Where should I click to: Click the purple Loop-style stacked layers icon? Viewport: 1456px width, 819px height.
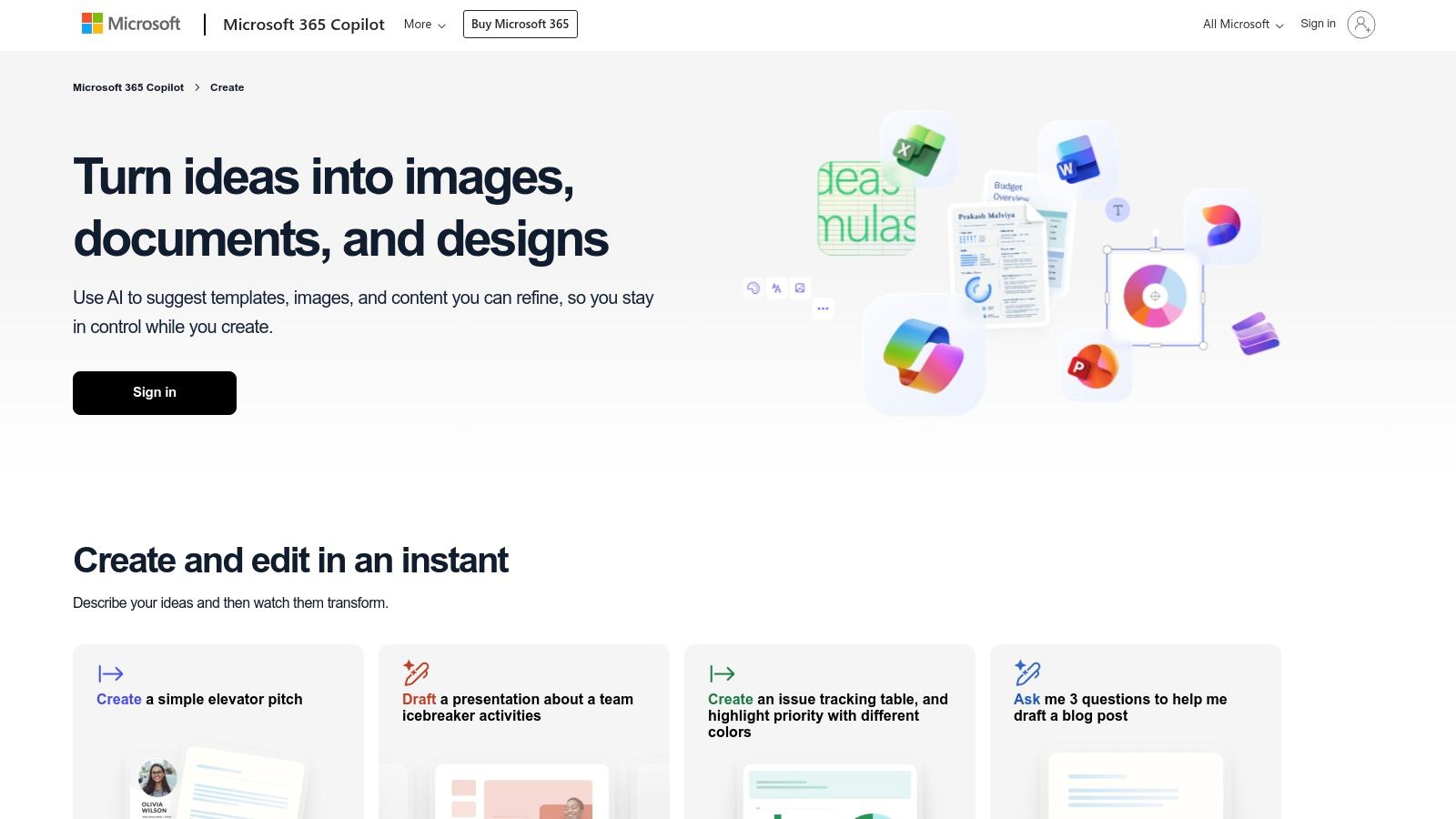point(1256,333)
